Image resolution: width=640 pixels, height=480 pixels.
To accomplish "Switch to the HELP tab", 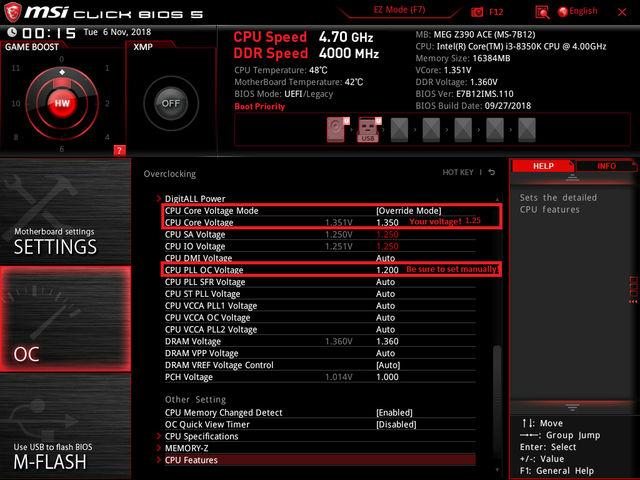I will pos(543,166).
